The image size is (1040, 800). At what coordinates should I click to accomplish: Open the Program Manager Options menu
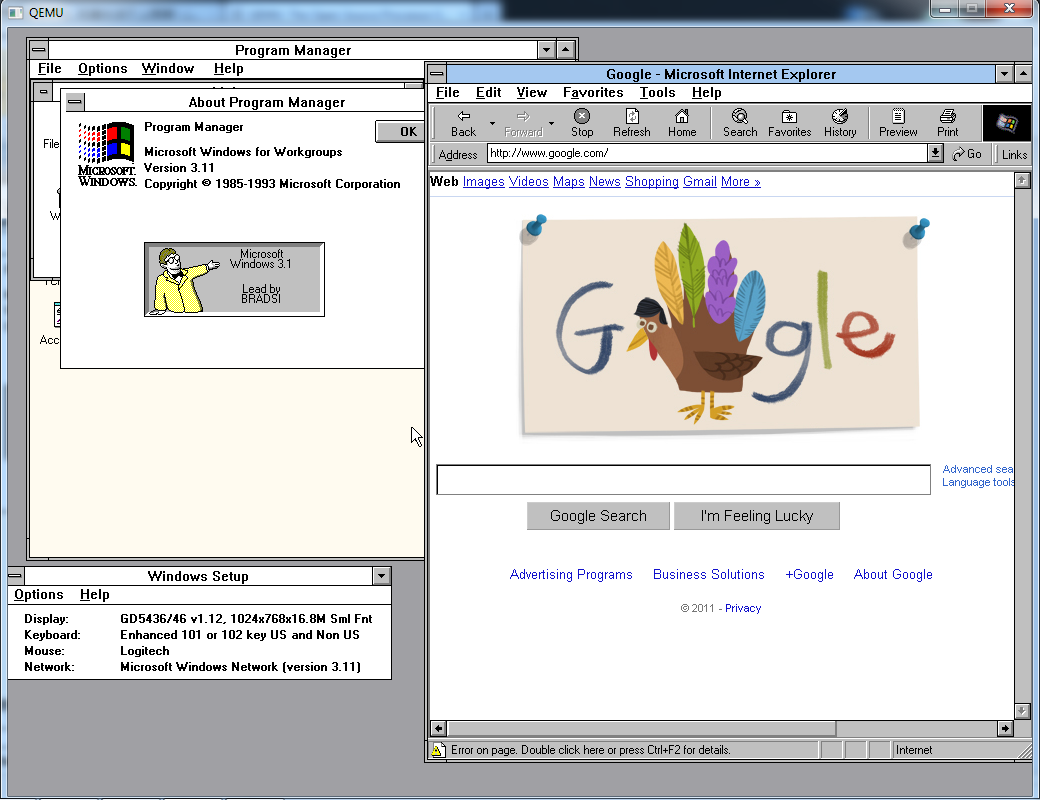[x=102, y=68]
